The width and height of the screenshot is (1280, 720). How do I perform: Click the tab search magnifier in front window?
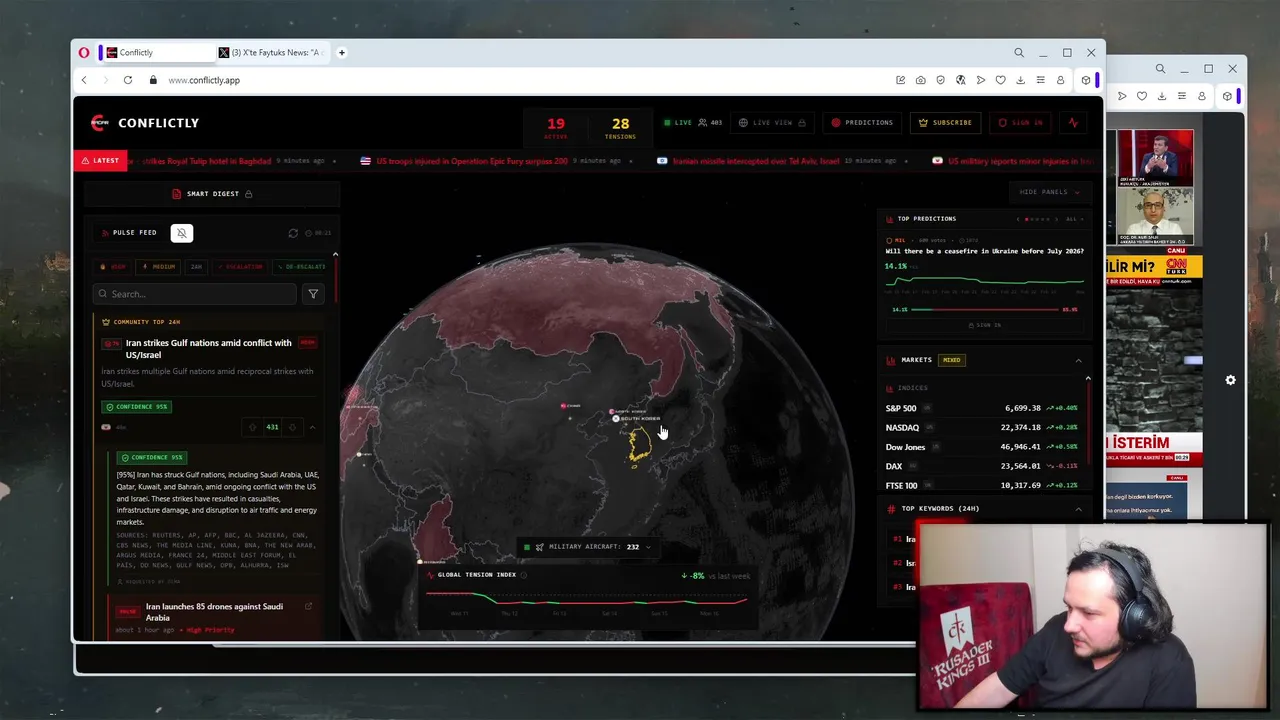[1019, 52]
